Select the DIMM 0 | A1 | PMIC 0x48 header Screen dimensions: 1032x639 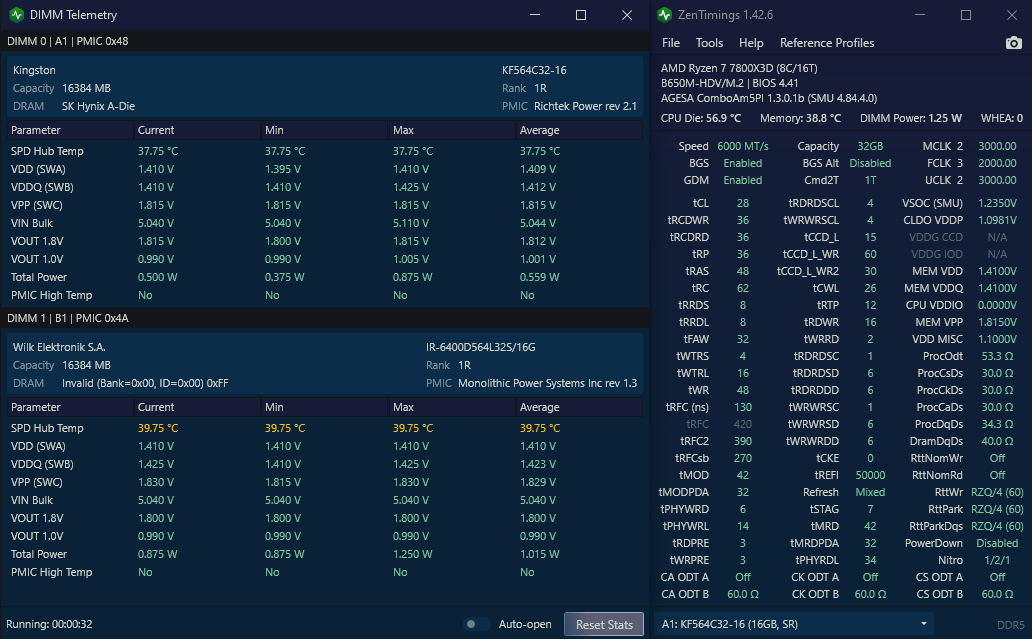pyautogui.click(x=324, y=41)
